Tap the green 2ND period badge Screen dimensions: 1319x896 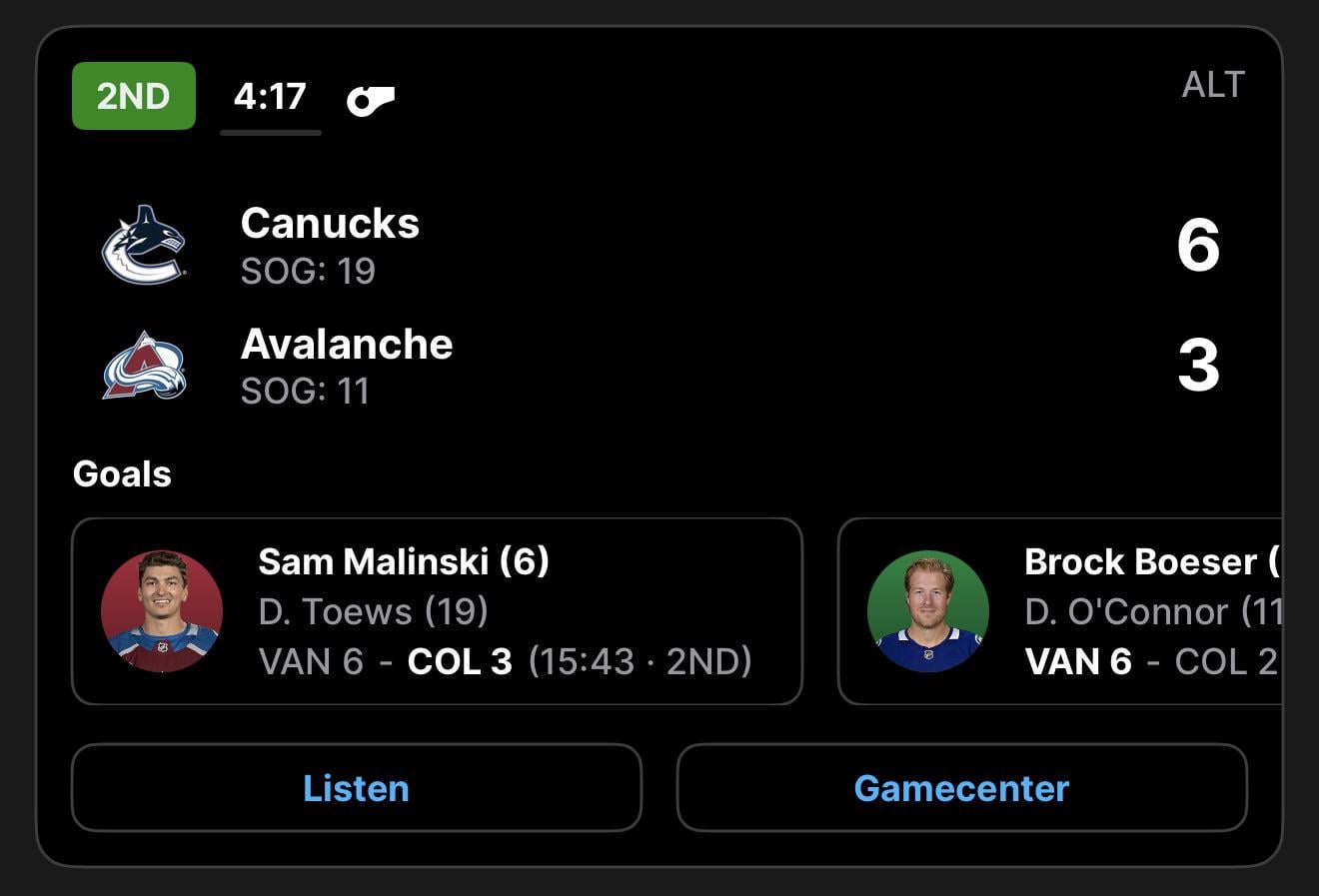coord(133,96)
